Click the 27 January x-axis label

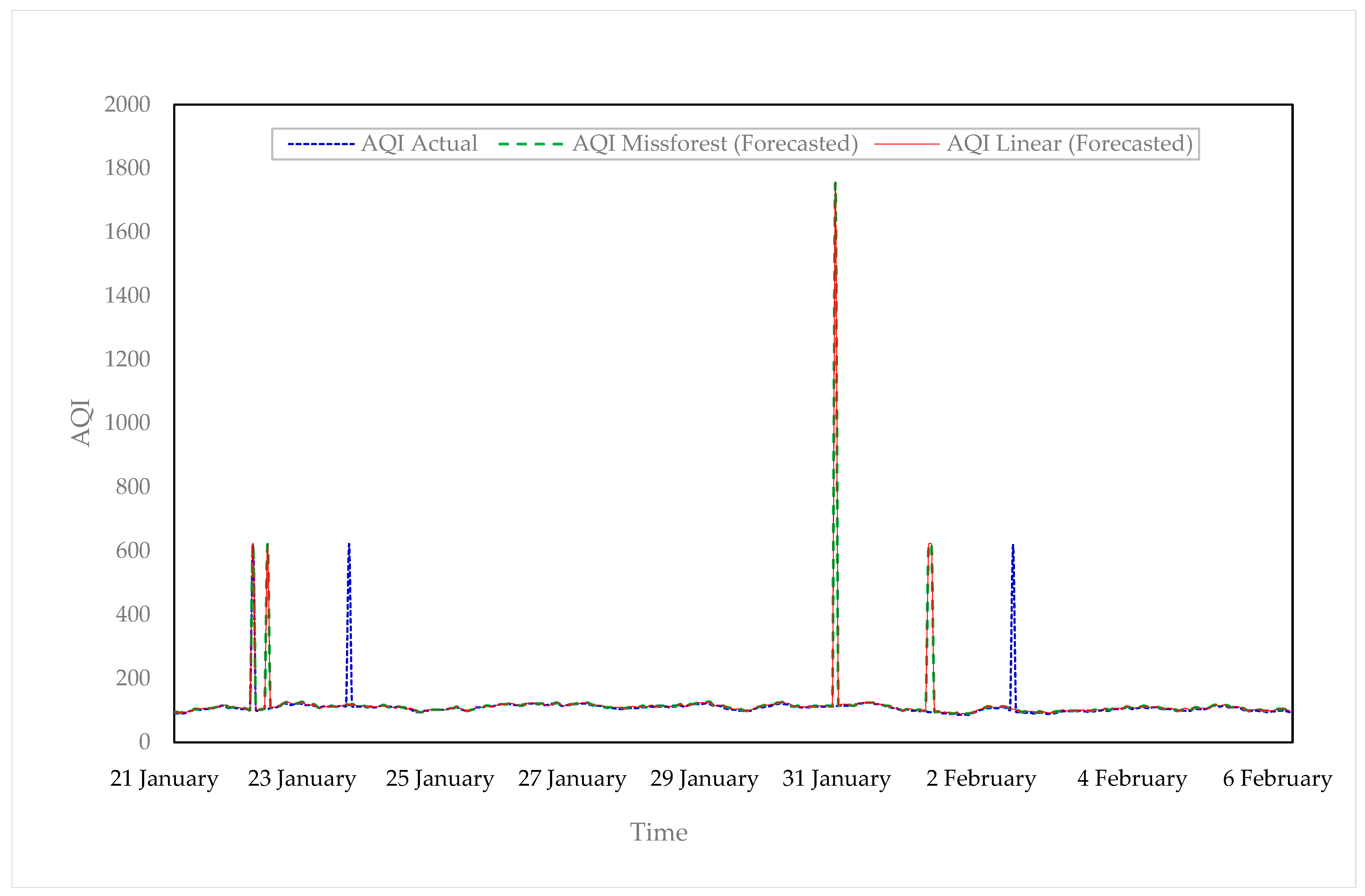point(572,778)
